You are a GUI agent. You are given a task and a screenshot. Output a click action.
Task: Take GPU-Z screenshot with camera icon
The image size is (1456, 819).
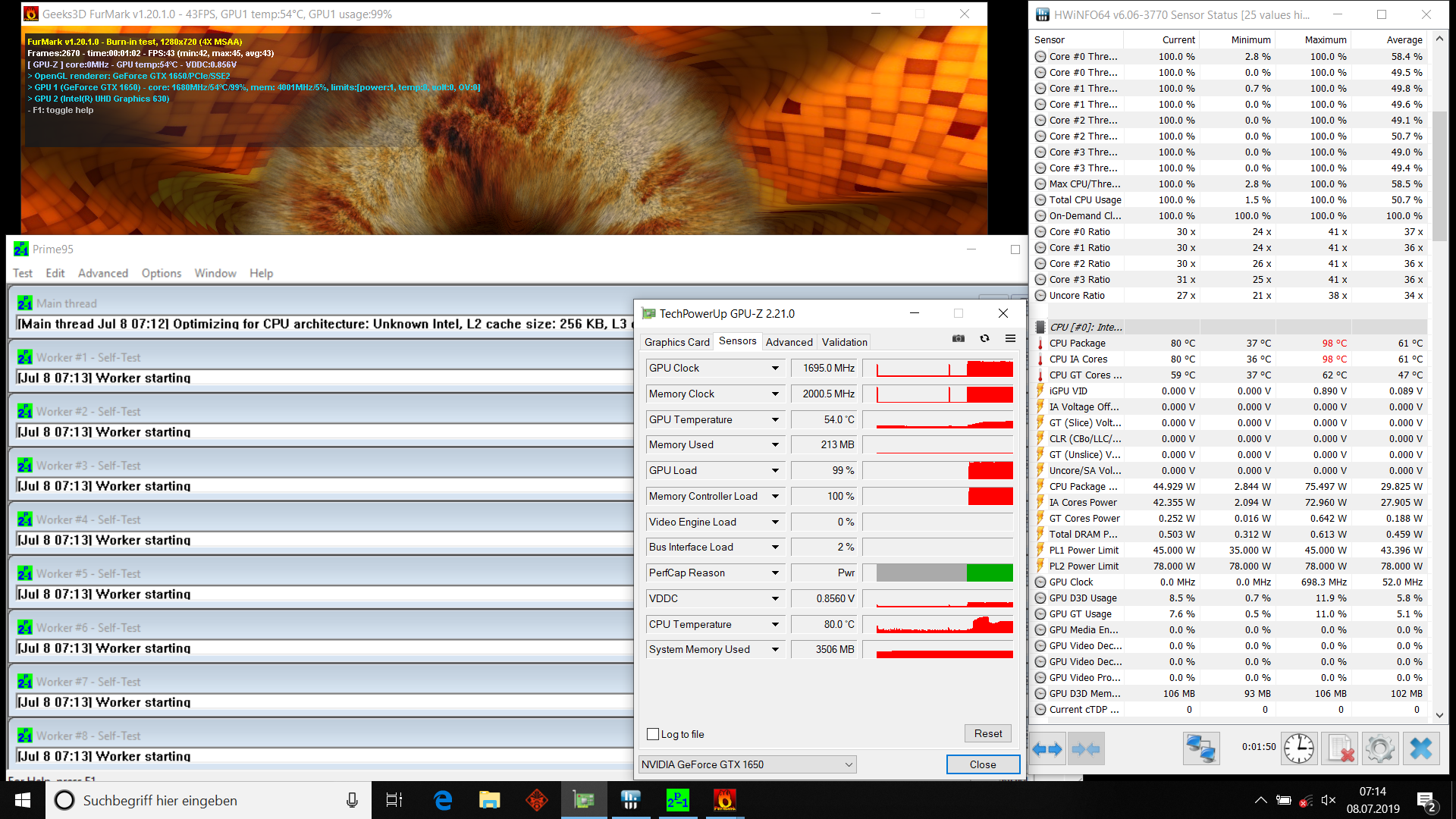pyautogui.click(x=959, y=339)
